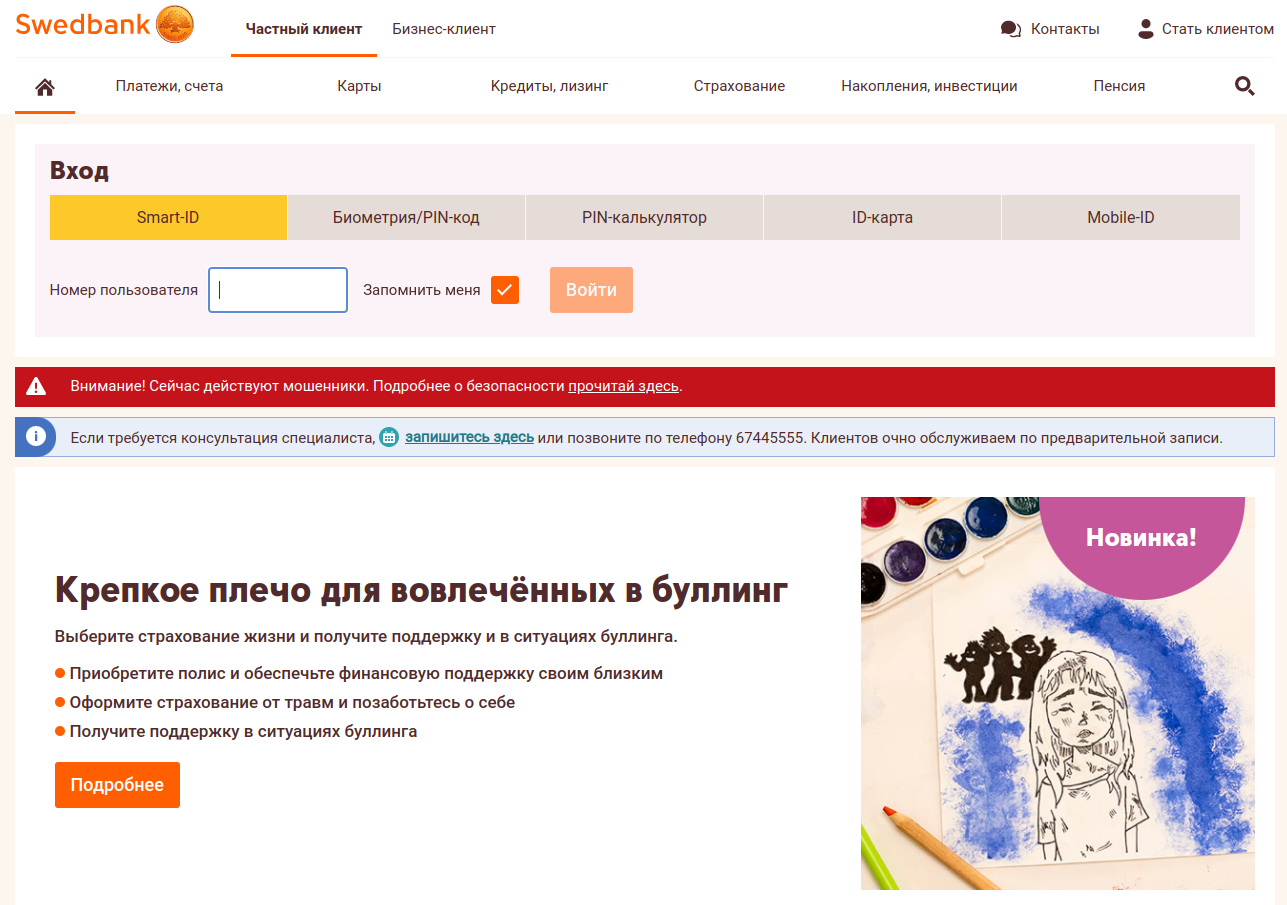The image size is (1287, 905).
Task: Click the Оформите страхование от травм bullet text
Action: 292,702
